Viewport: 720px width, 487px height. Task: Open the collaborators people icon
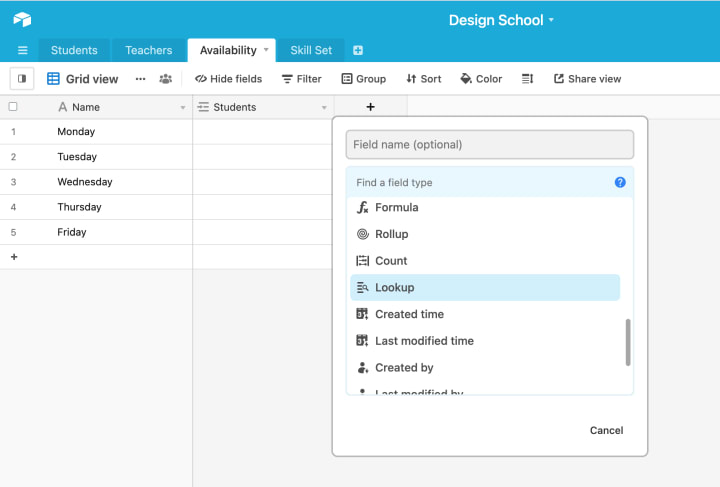pyautogui.click(x=165, y=79)
